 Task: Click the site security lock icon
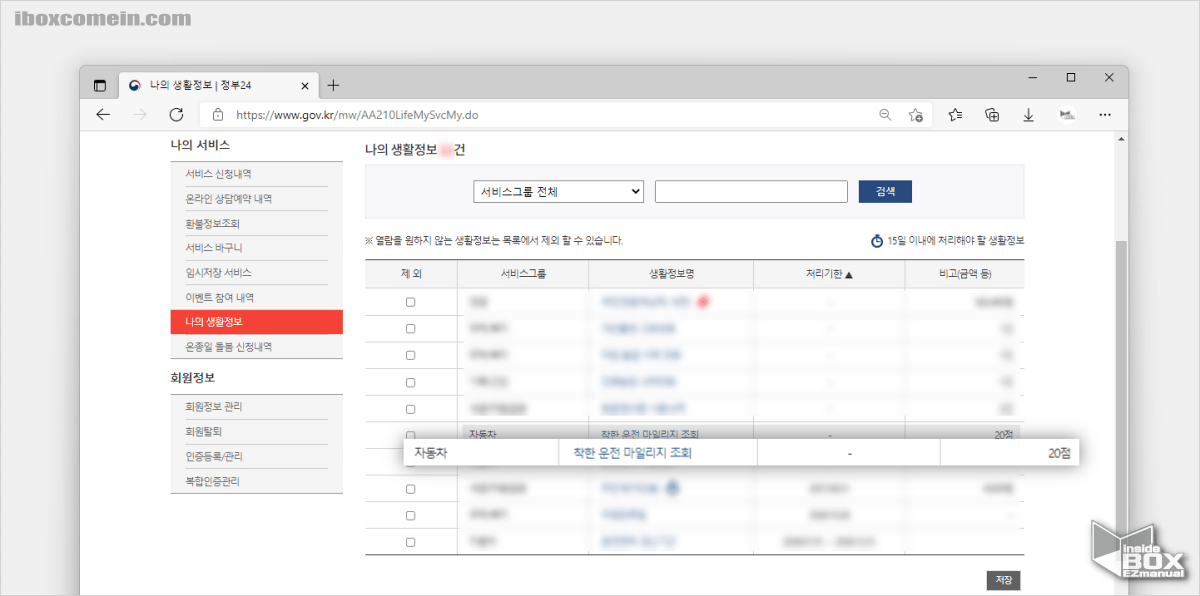218,114
